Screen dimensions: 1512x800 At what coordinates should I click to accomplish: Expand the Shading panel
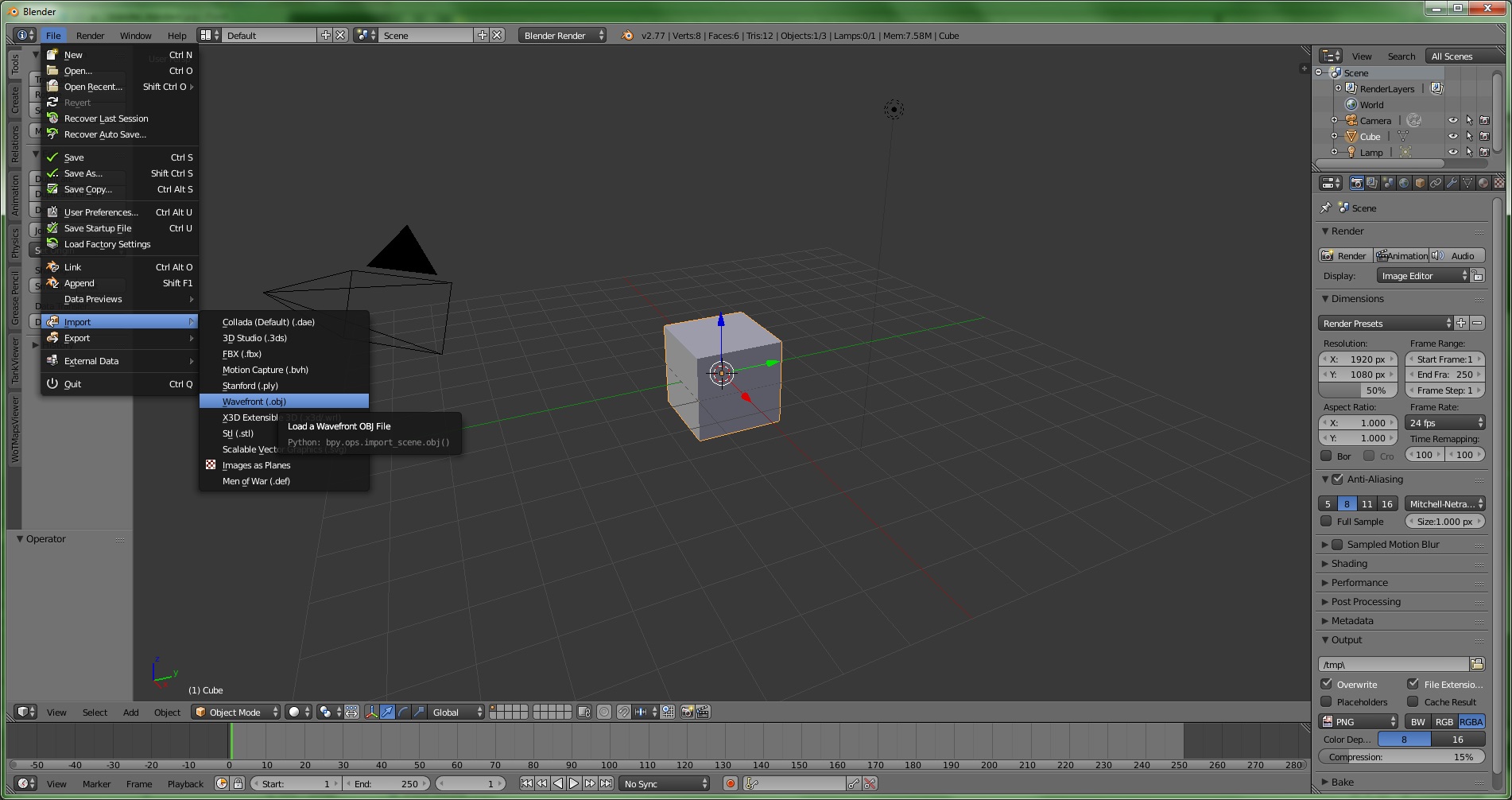point(1349,564)
